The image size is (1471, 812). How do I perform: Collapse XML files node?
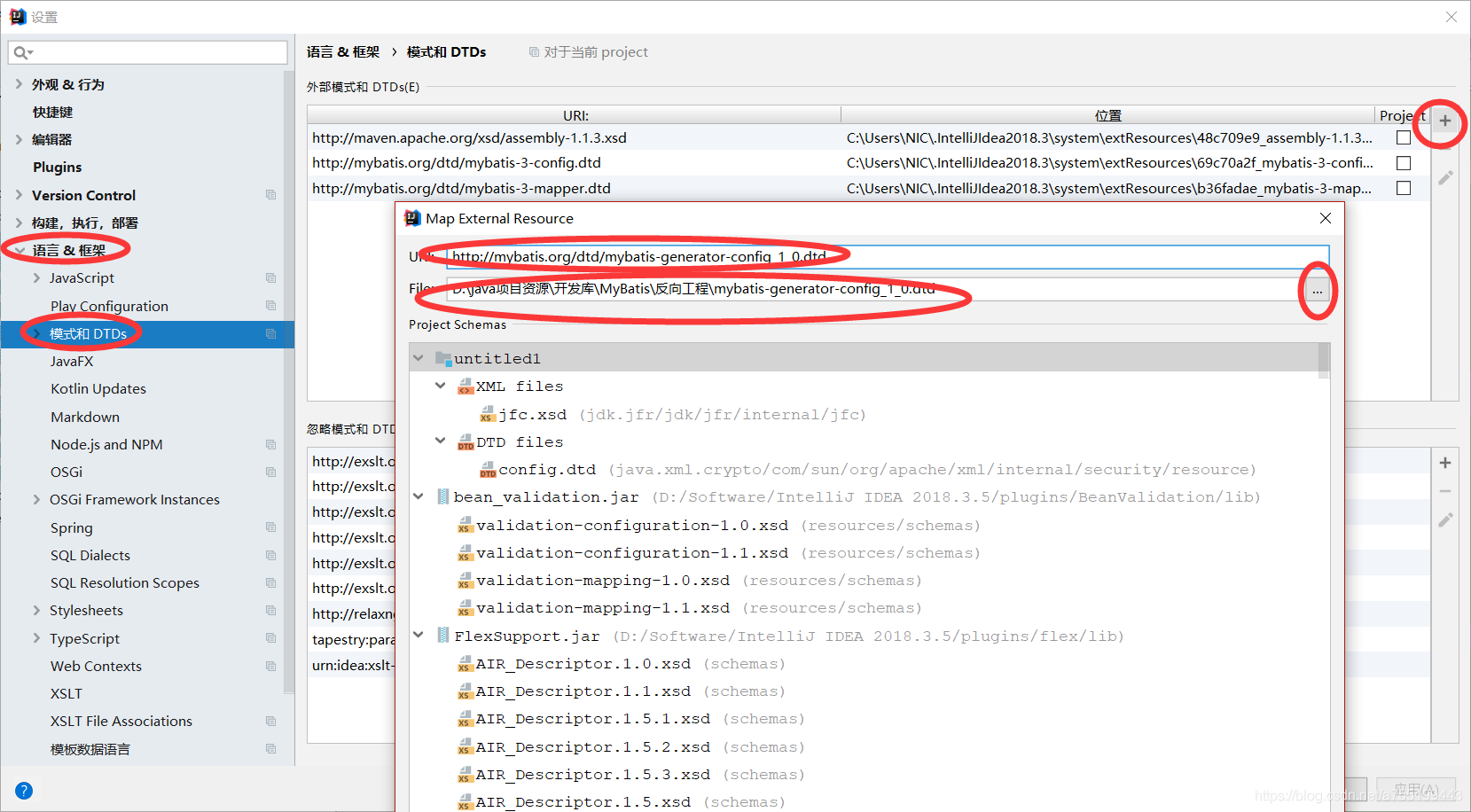tap(441, 386)
